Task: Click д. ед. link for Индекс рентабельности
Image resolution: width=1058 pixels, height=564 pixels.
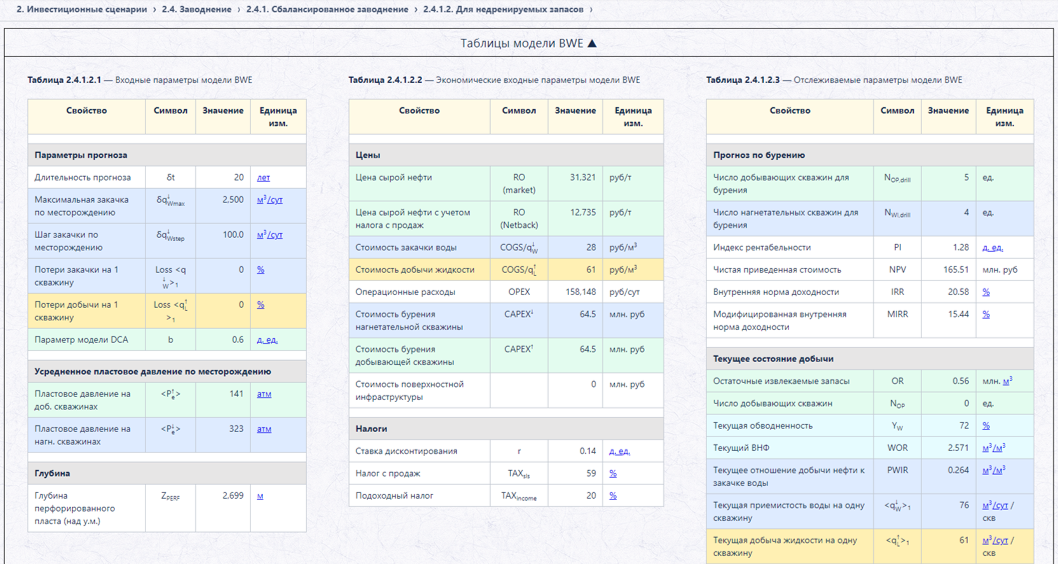Action: [993, 248]
